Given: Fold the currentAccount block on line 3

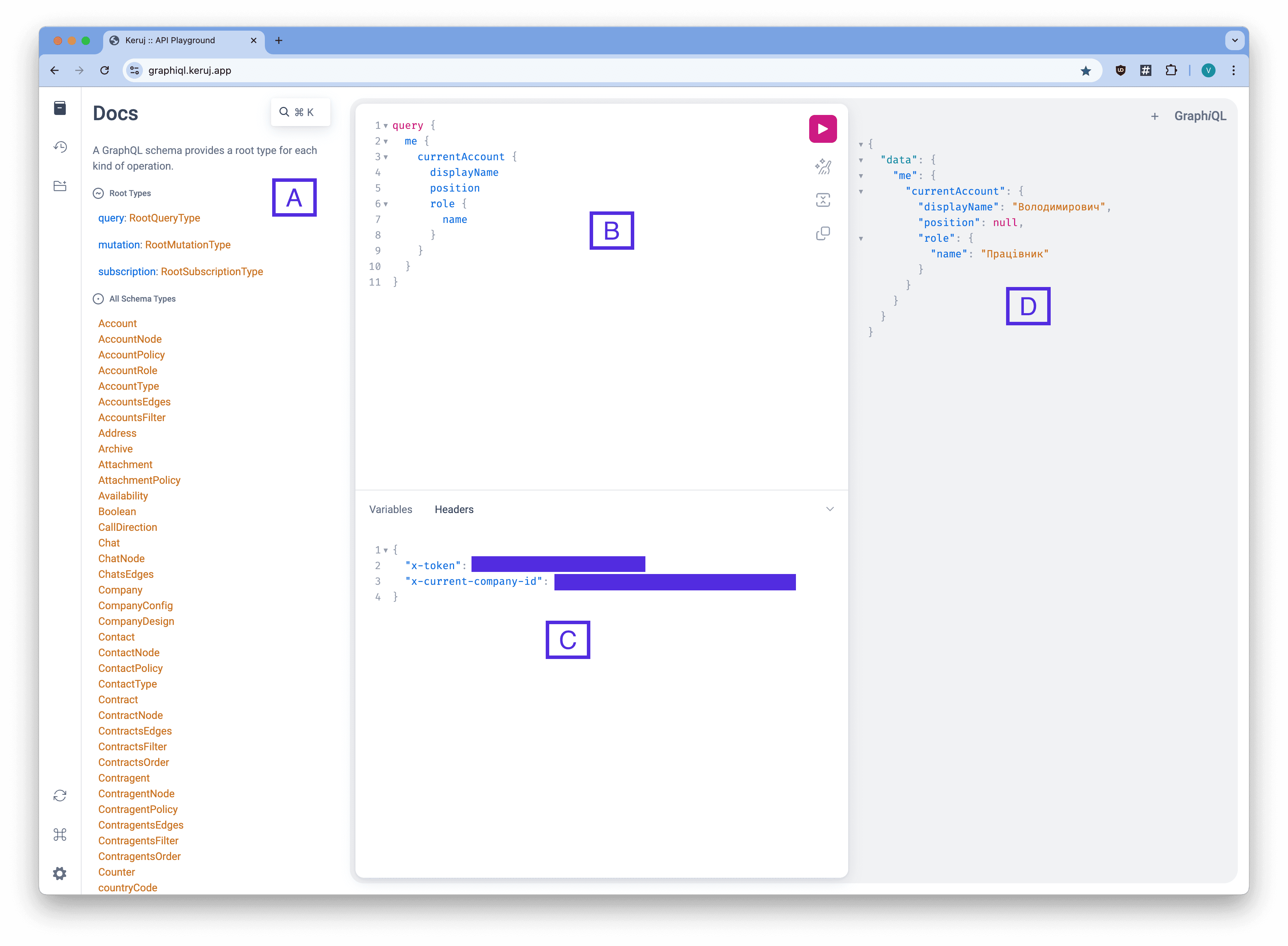Looking at the screenshot, I should [385, 157].
